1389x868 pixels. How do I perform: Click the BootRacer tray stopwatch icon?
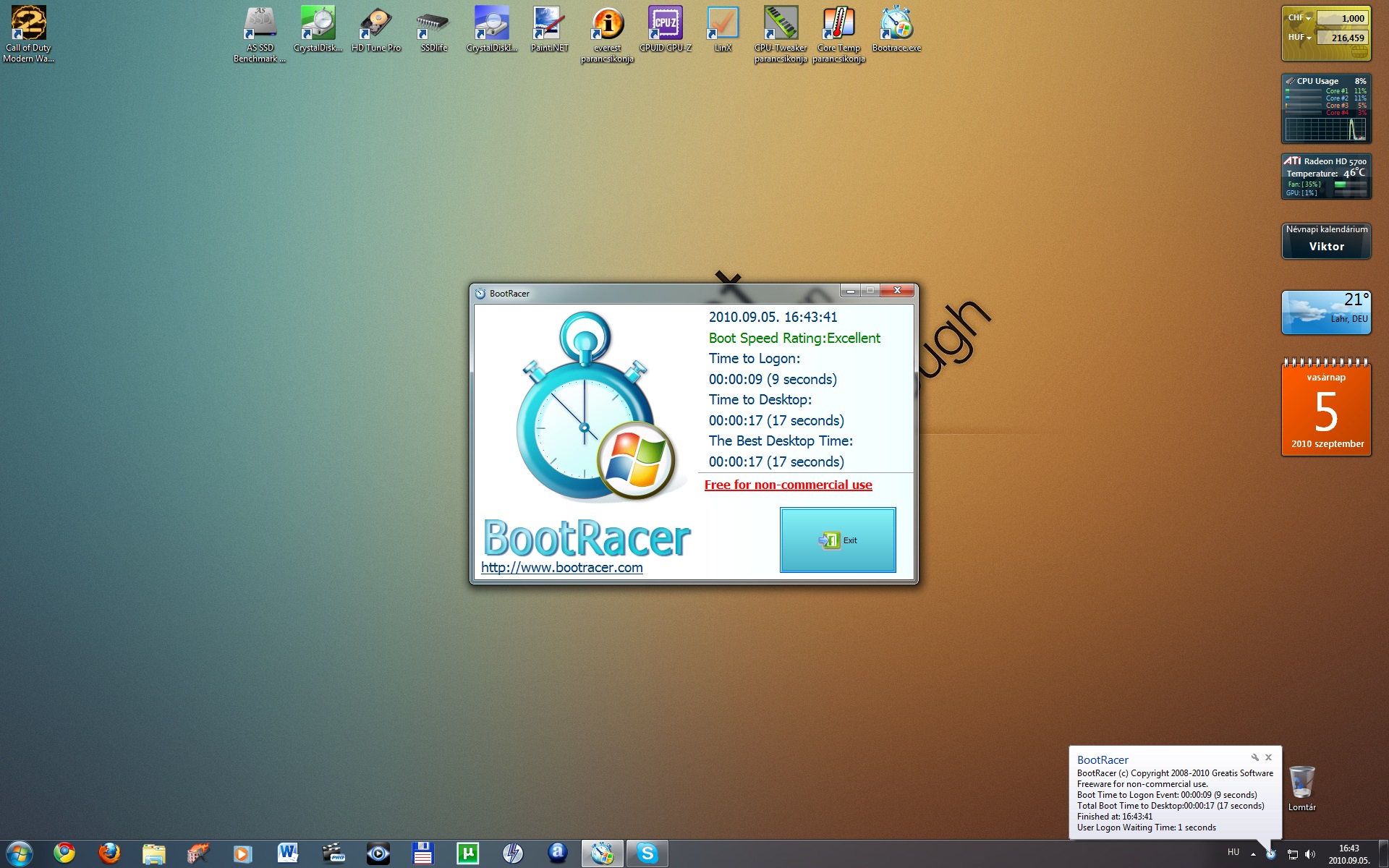pyautogui.click(x=1271, y=854)
